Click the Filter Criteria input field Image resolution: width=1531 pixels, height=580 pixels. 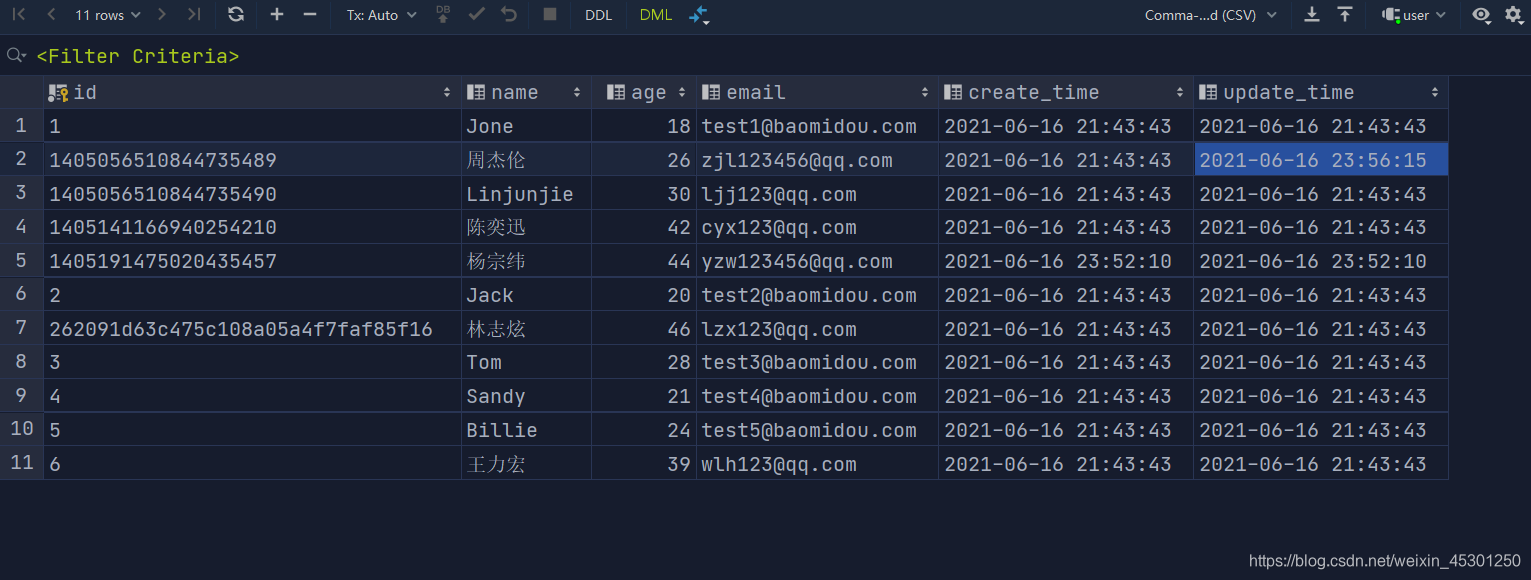pyautogui.click(x=138, y=56)
